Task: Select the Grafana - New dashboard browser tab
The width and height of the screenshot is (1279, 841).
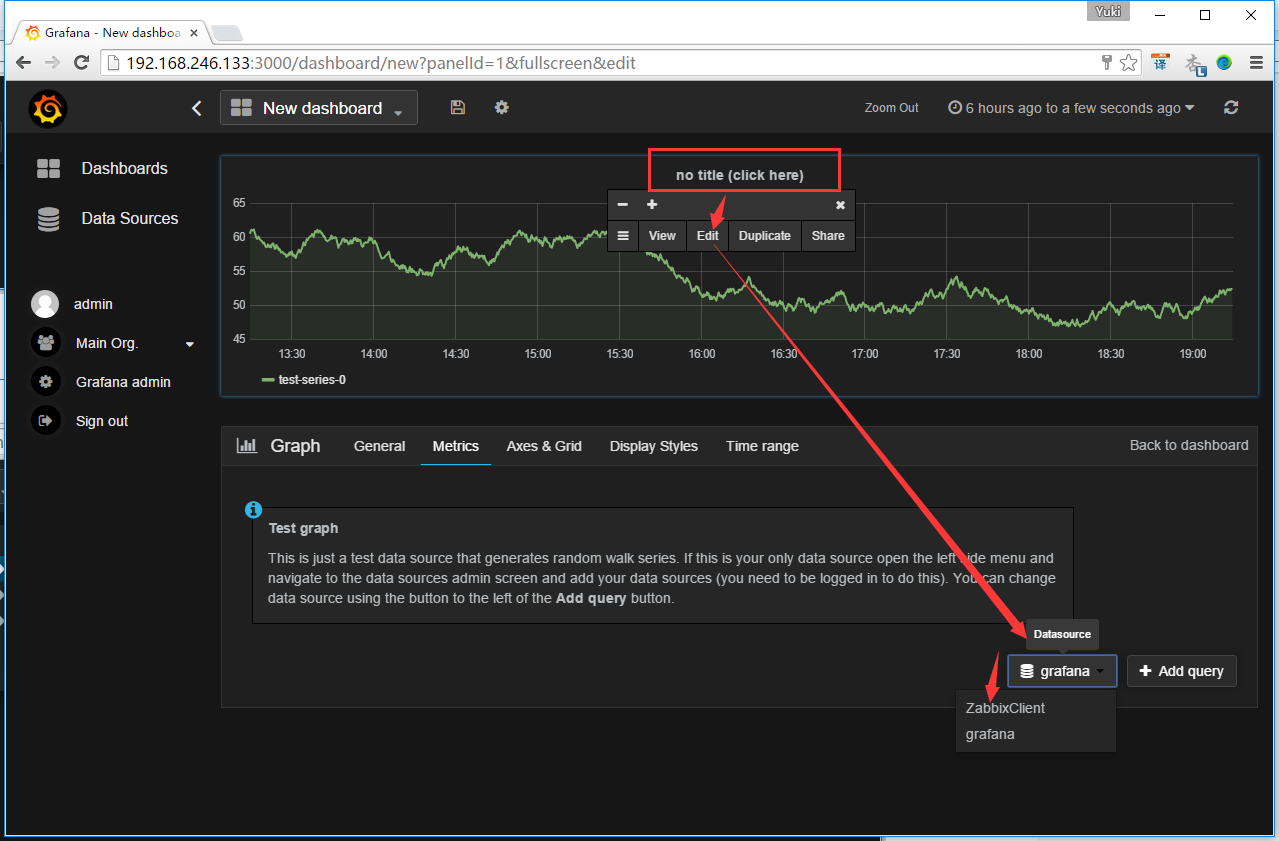Action: coord(110,32)
